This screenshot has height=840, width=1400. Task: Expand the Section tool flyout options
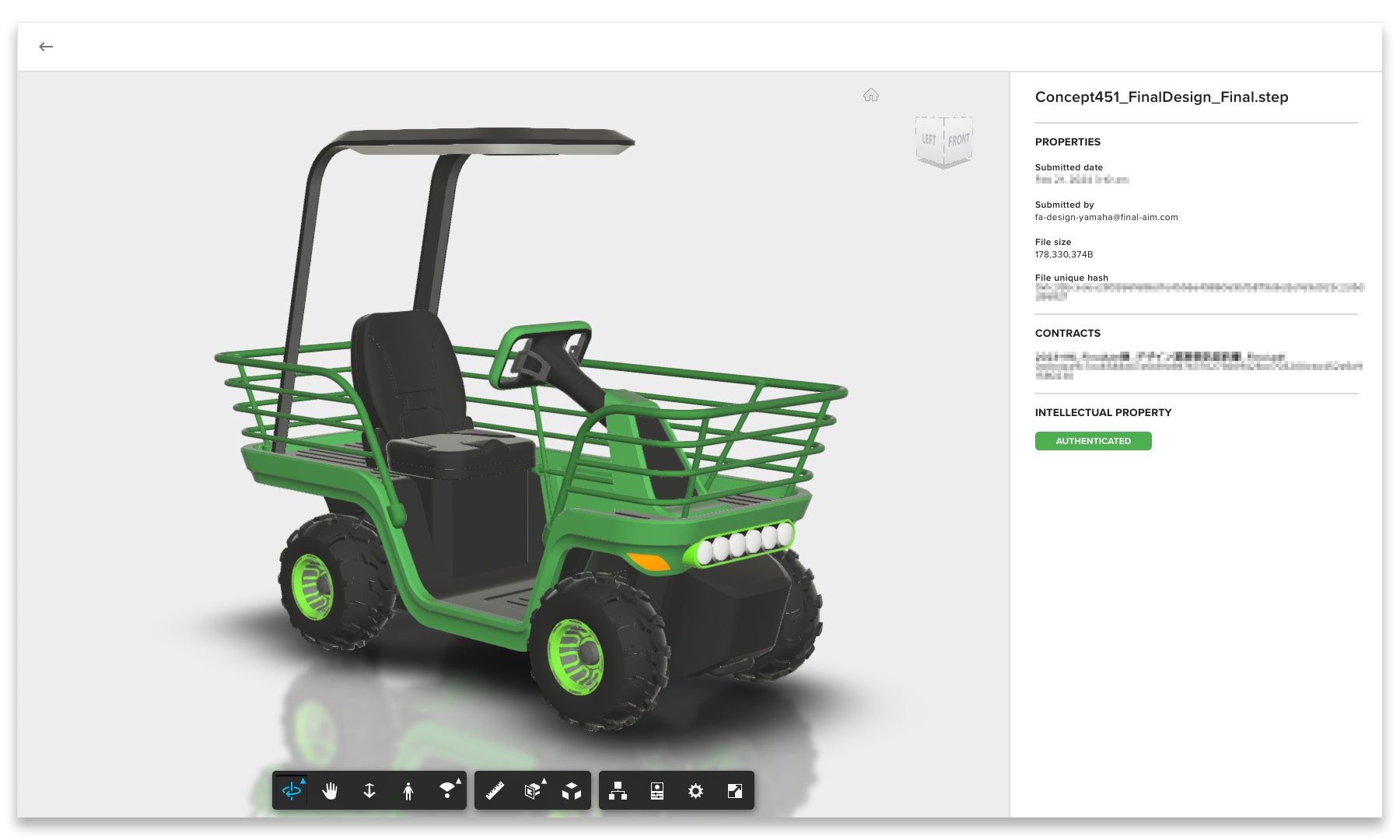click(544, 781)
